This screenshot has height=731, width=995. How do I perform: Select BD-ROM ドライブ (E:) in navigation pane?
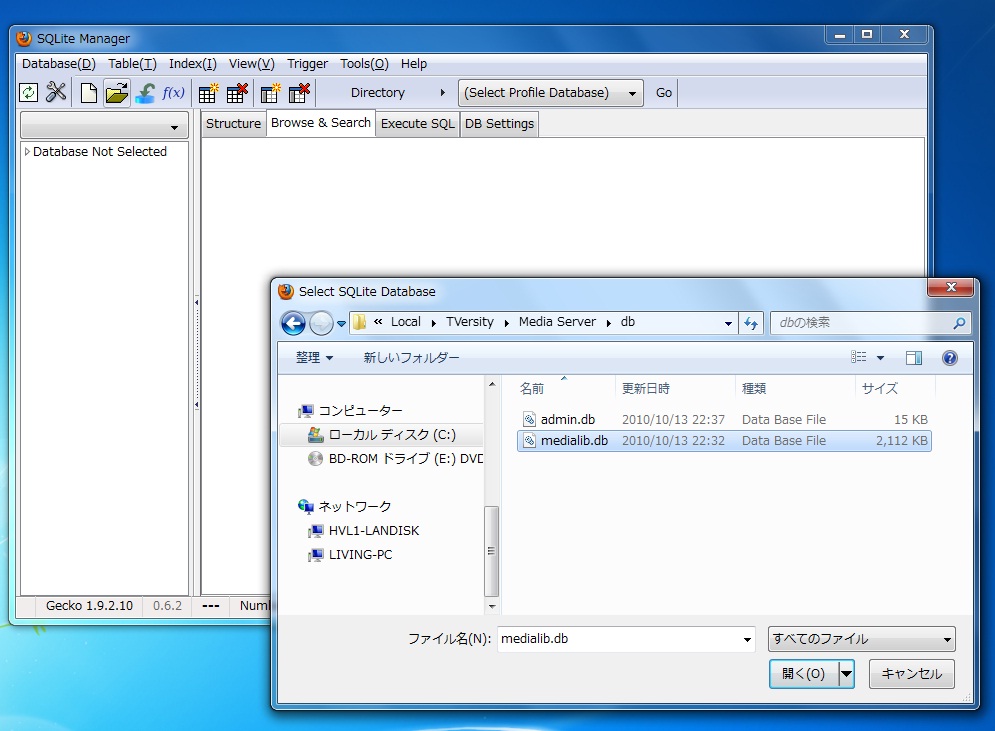(394, 459)
